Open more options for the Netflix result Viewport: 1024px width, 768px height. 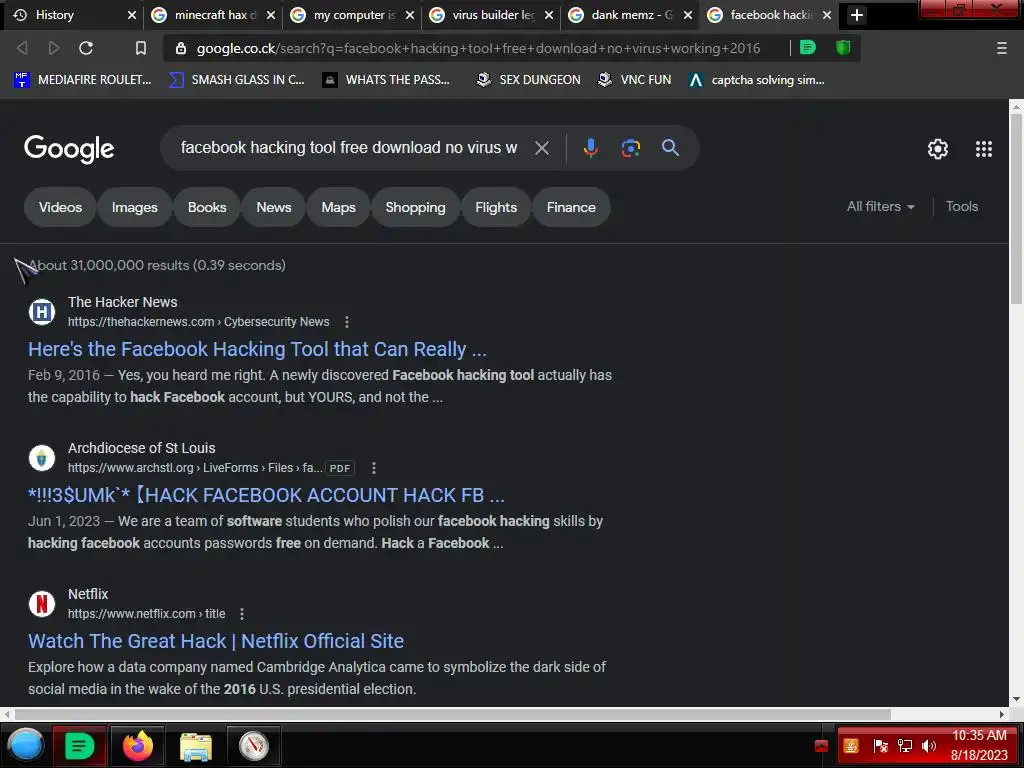point(242,614)
